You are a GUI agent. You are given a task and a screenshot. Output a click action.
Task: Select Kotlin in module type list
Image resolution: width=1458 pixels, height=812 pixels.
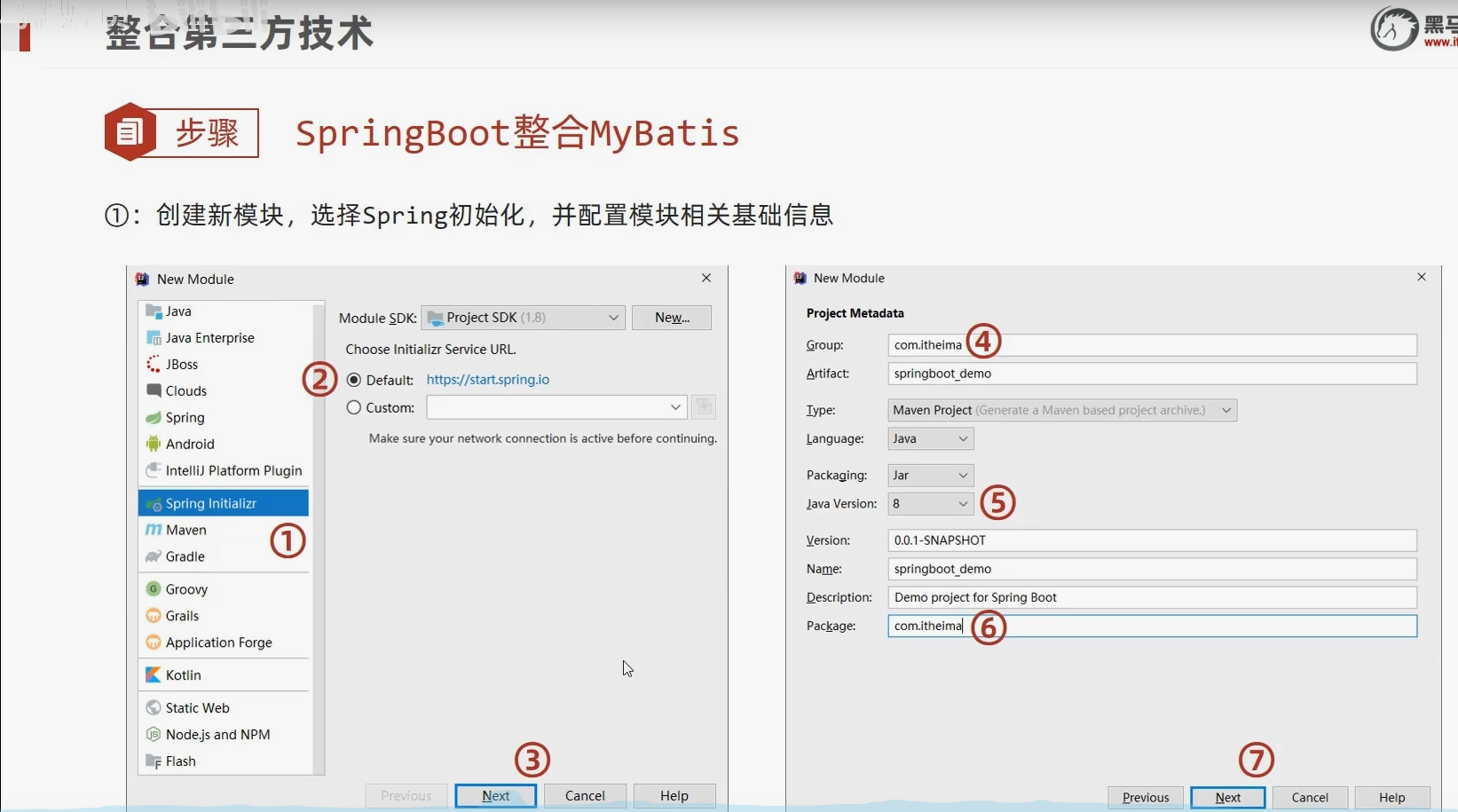tap(224, 675)
